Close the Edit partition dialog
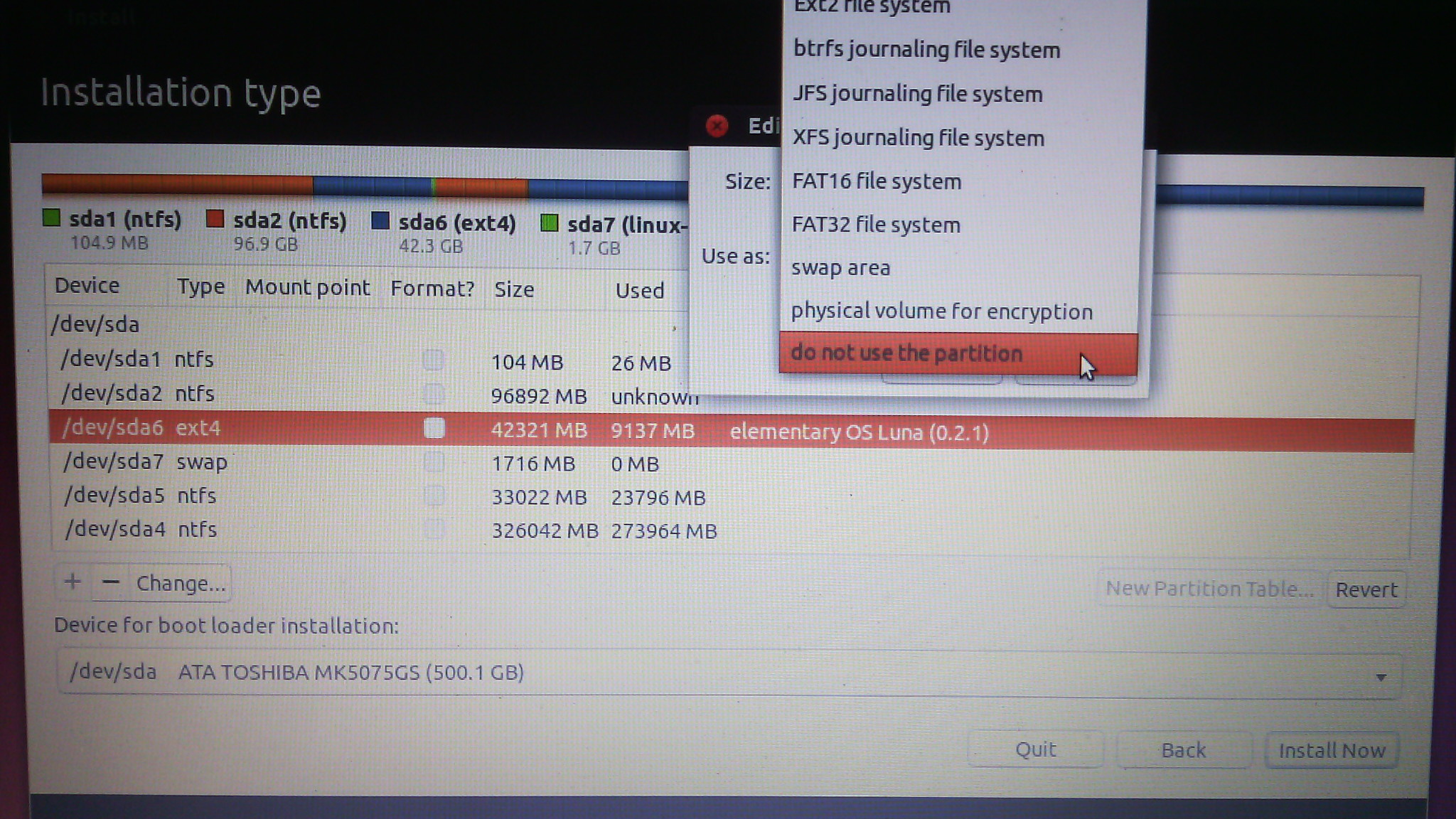 [x=717, y=126]
